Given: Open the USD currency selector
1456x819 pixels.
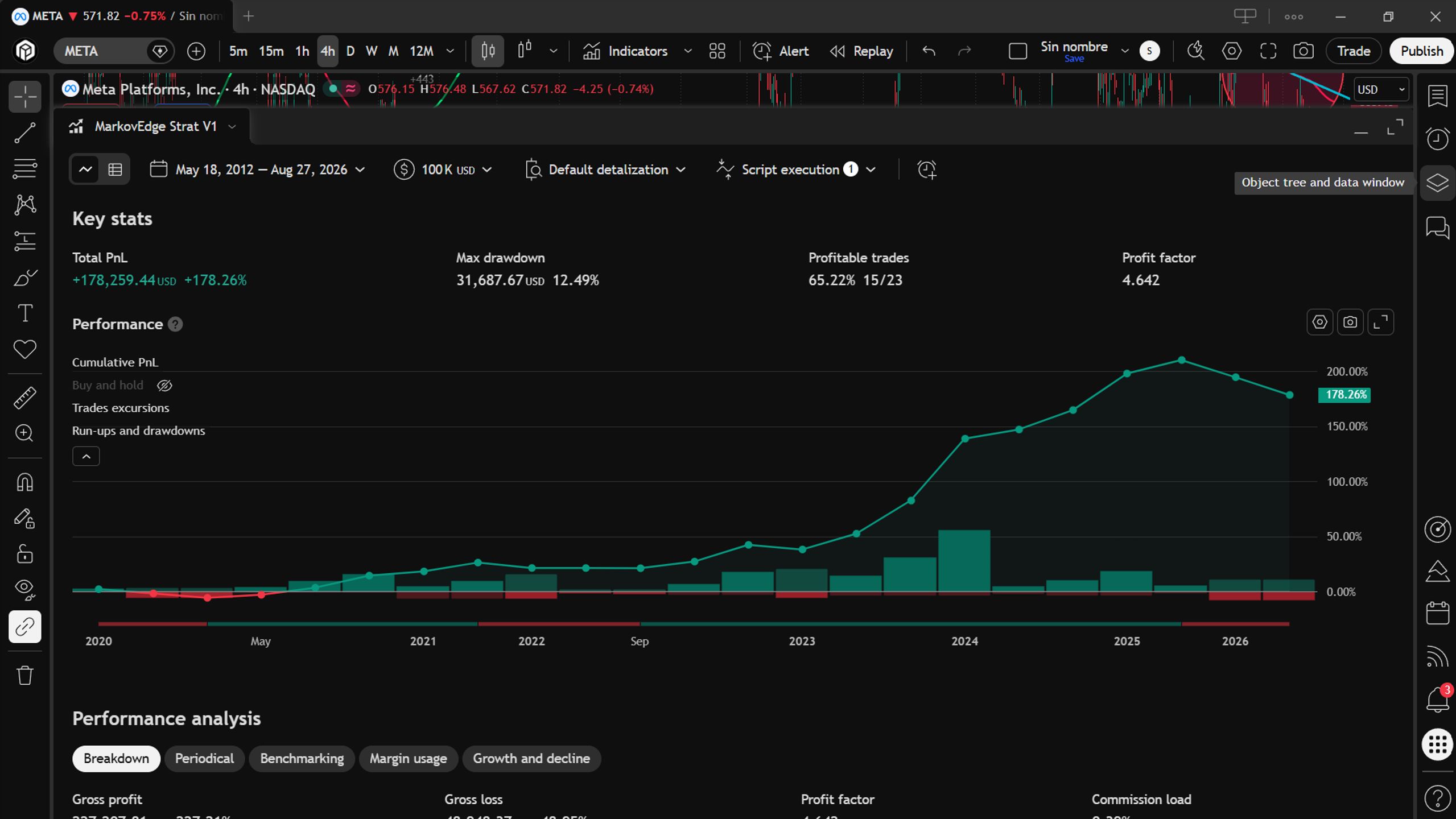Looking at the screenshot, I should (x=1380, y=90).
